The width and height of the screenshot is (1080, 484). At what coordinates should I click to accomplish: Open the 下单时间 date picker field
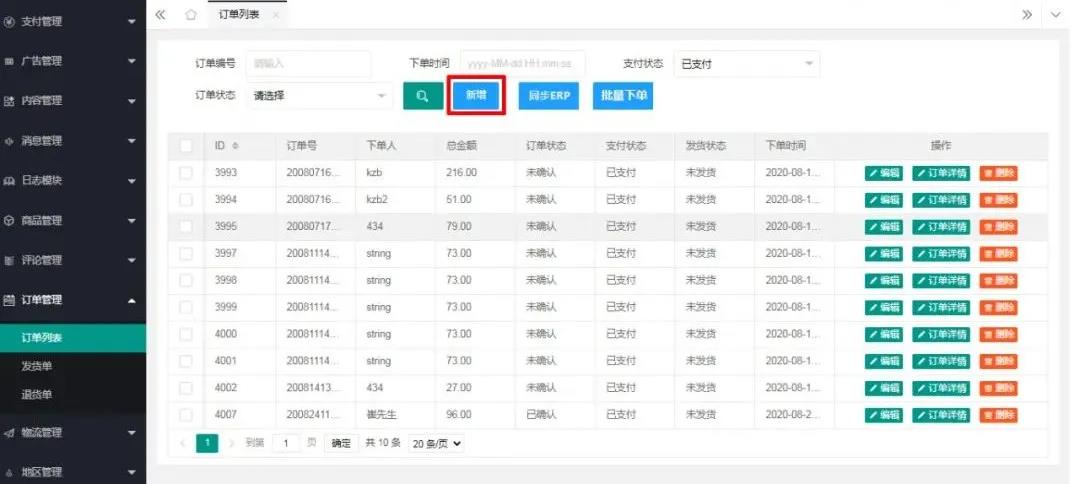(x=522, y=63)
